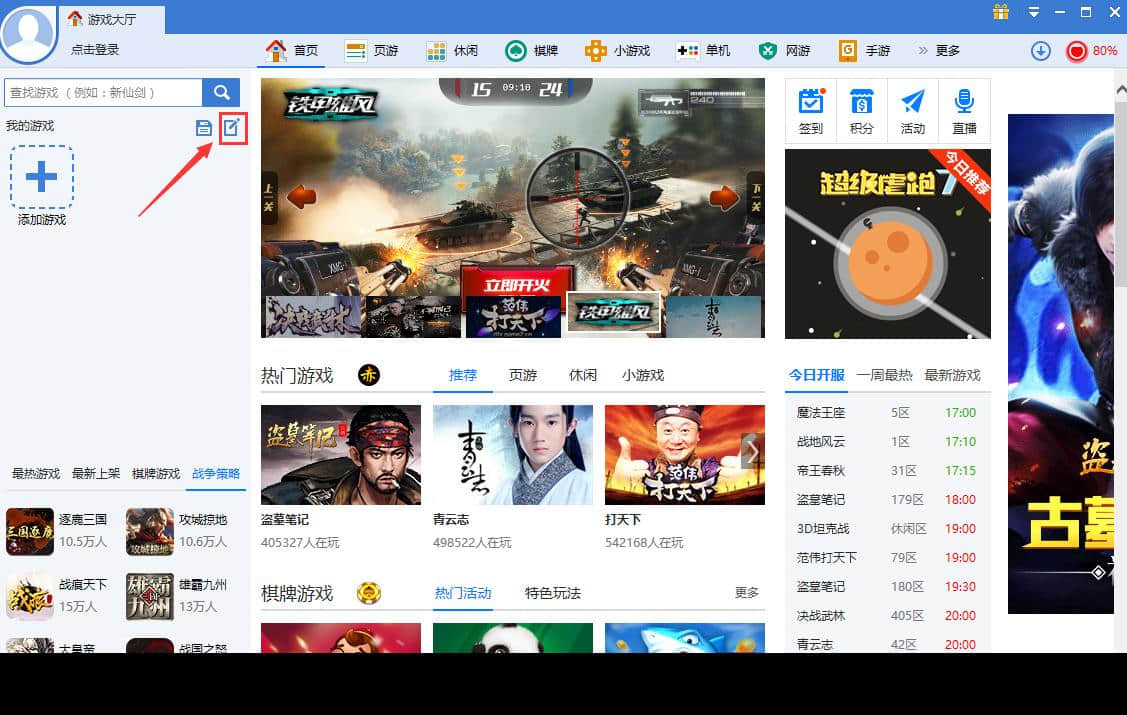Open the 单机 navigation tab

tap(703, 50)
